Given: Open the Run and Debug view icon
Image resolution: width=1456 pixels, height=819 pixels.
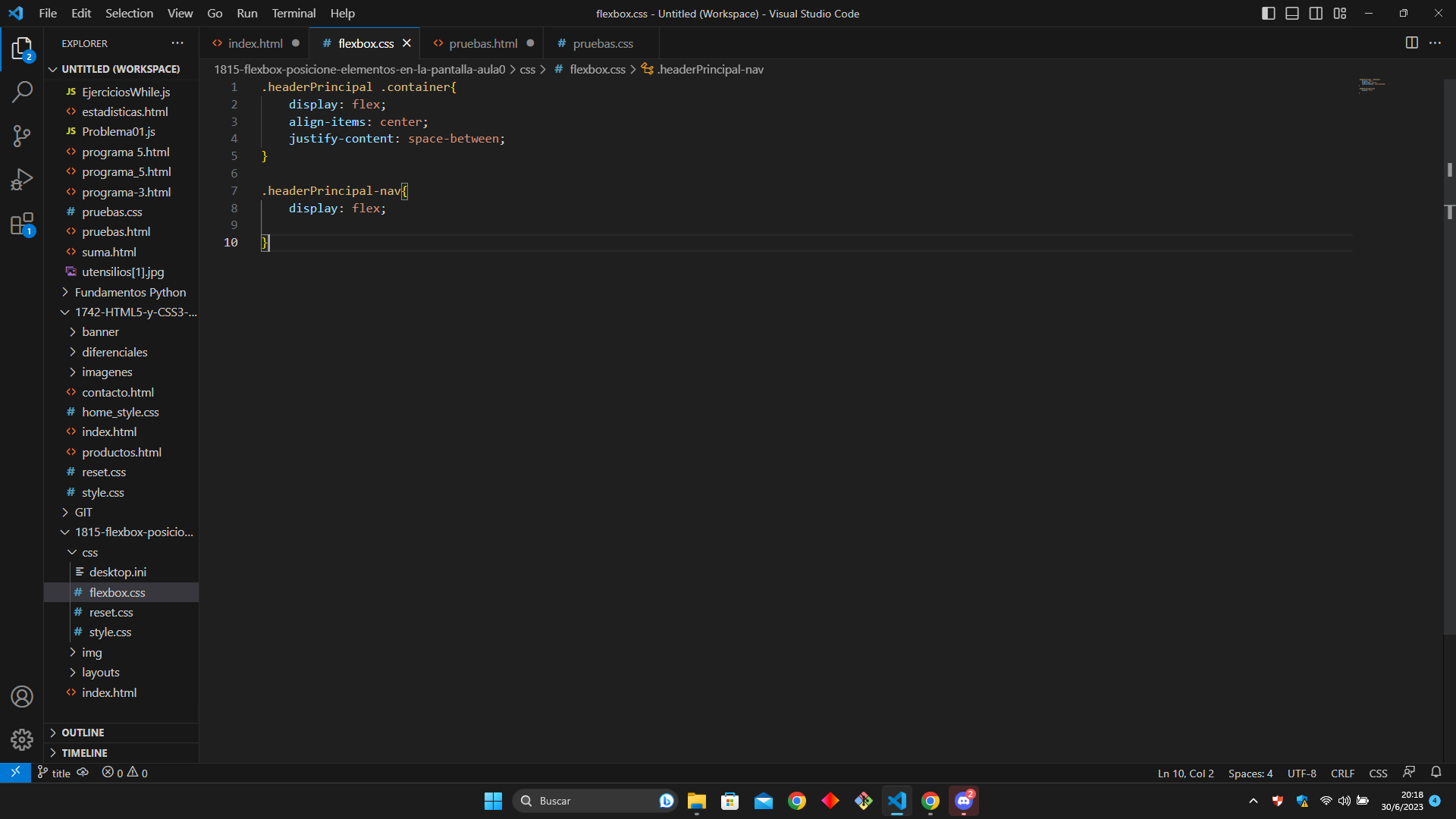Looking at the screenshot, I should point(22,180).
